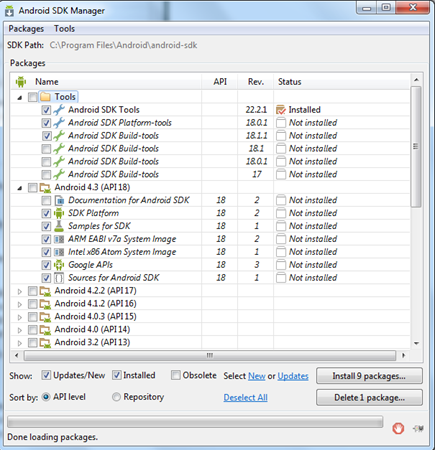The height and width of the screenshot is (450, 435).
Task: Click the log window icon at bottom right
Action: [x=418, y=428]
